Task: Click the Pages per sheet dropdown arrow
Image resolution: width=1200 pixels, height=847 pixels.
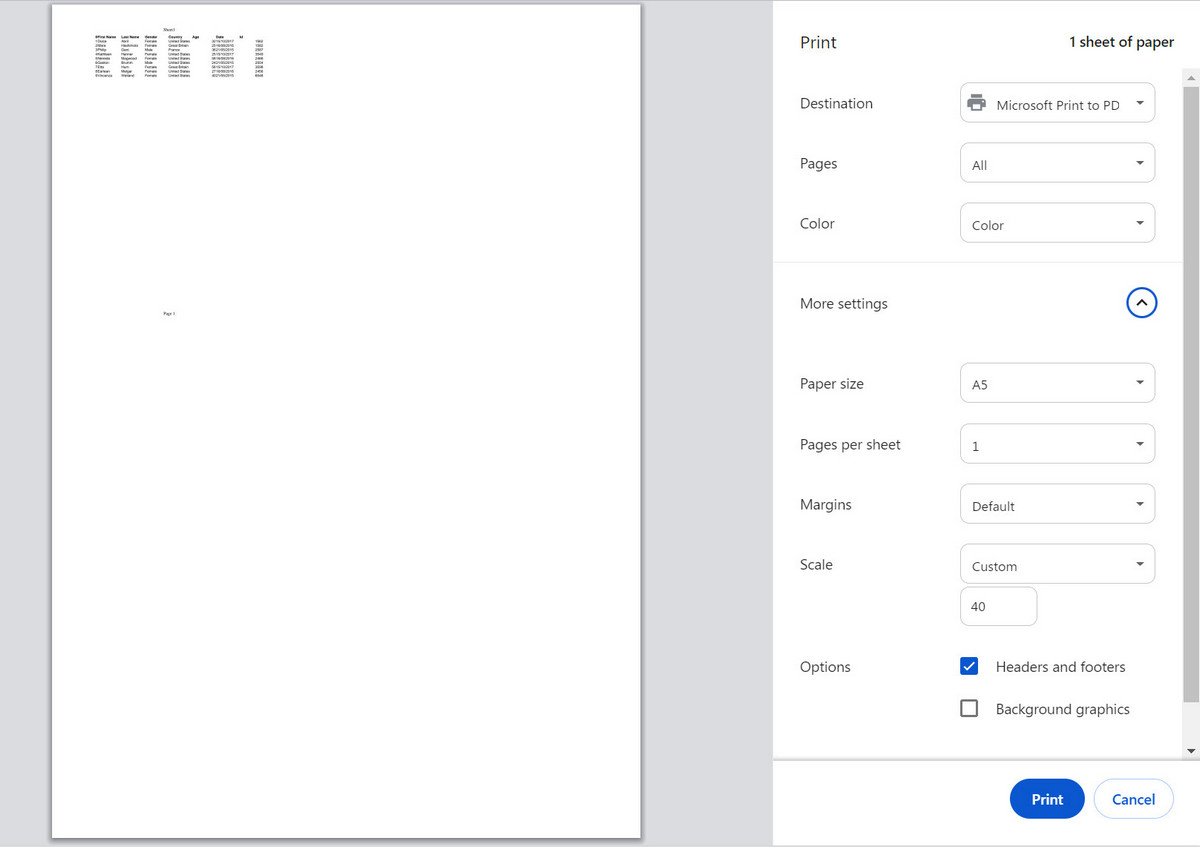Action: pos(1138,443)
